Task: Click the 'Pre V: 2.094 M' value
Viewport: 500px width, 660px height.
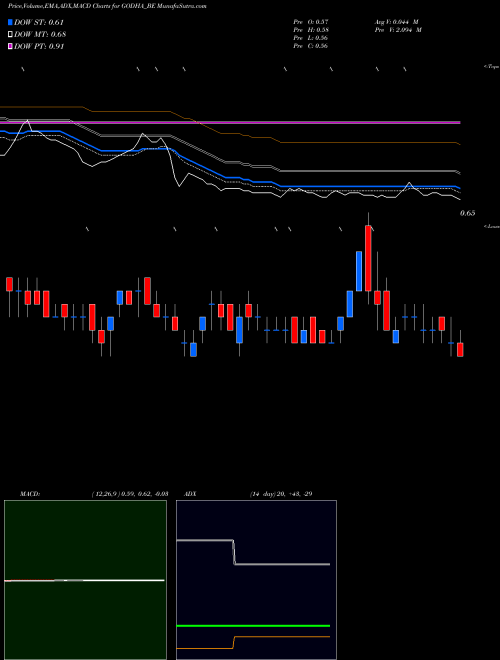Action: coord(398,30)
